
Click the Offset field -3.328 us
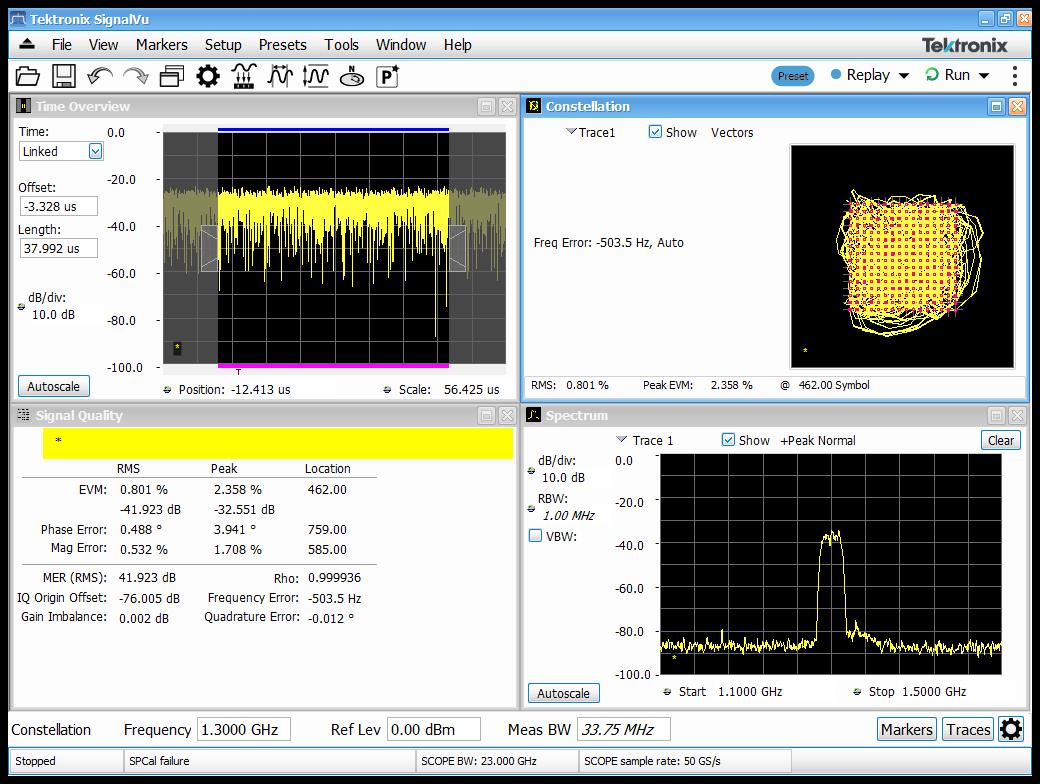[58, 206]
